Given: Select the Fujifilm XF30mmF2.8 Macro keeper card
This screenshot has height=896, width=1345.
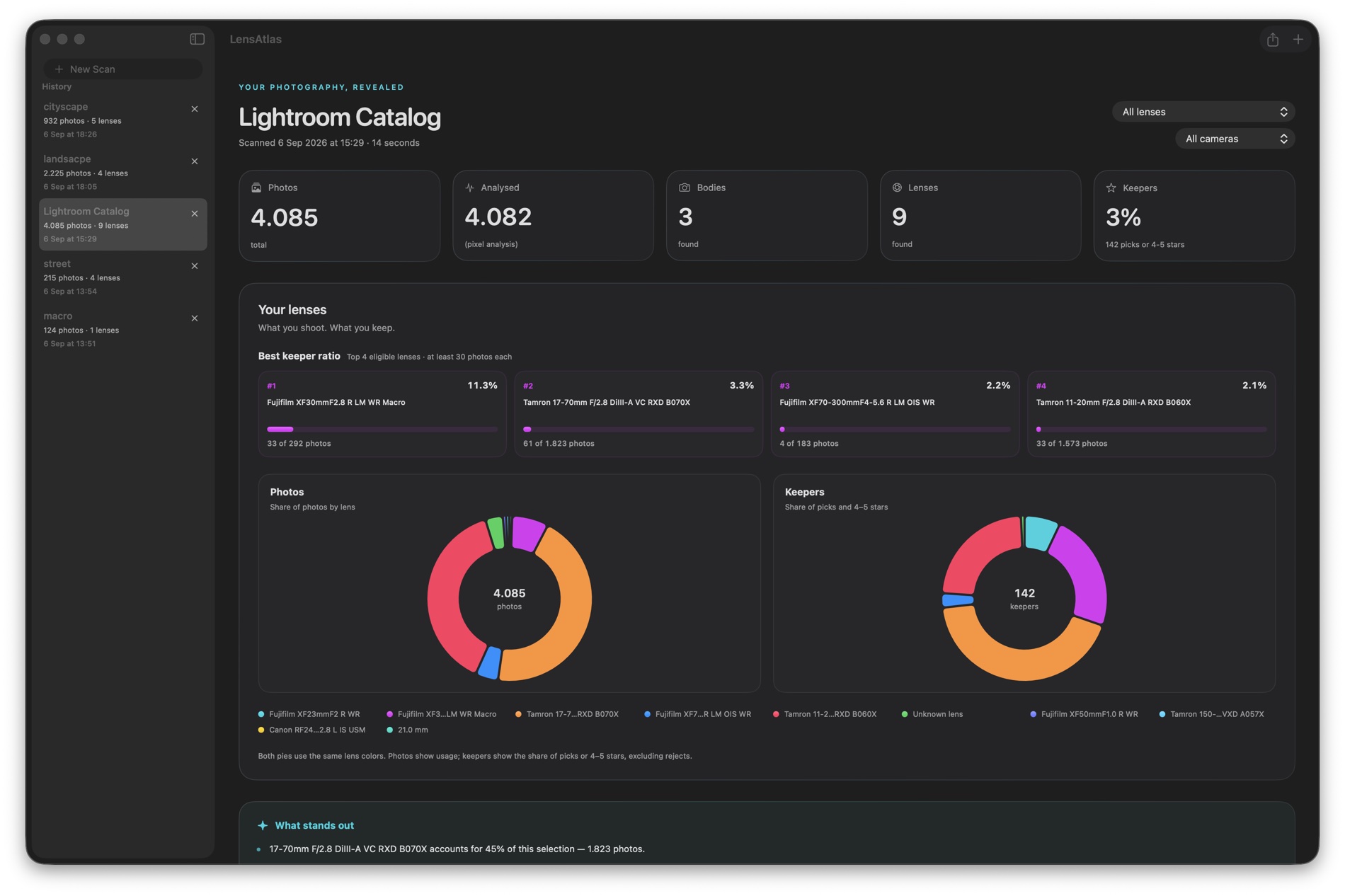Looking at the screenshot, I should pos(382,414).
